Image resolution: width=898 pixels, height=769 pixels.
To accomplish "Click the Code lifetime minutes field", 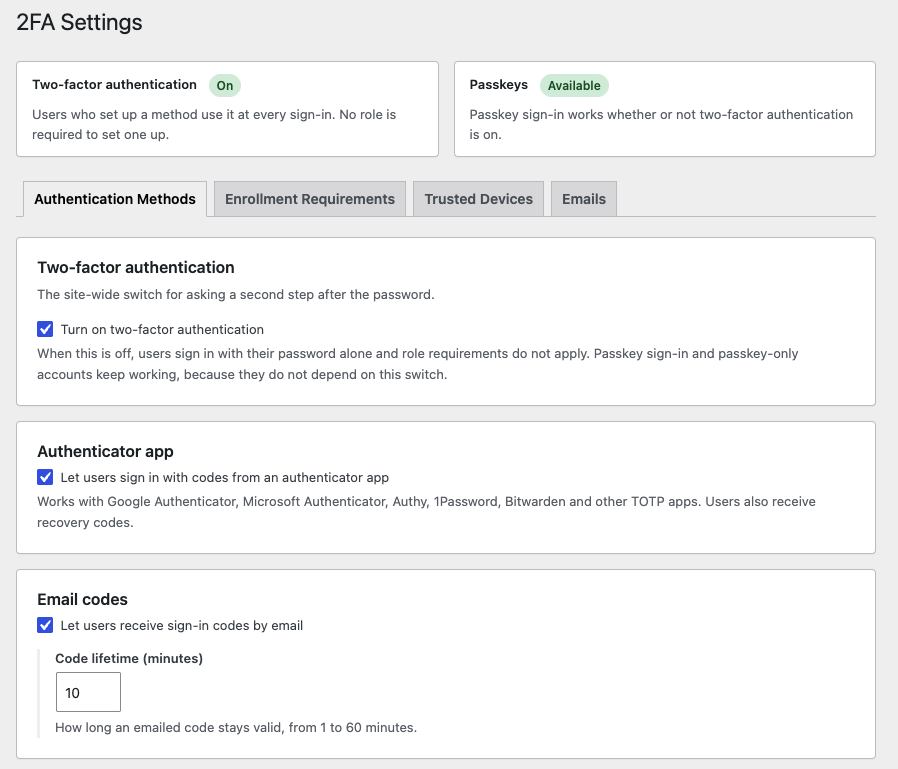I will click(x=88, y=692).
